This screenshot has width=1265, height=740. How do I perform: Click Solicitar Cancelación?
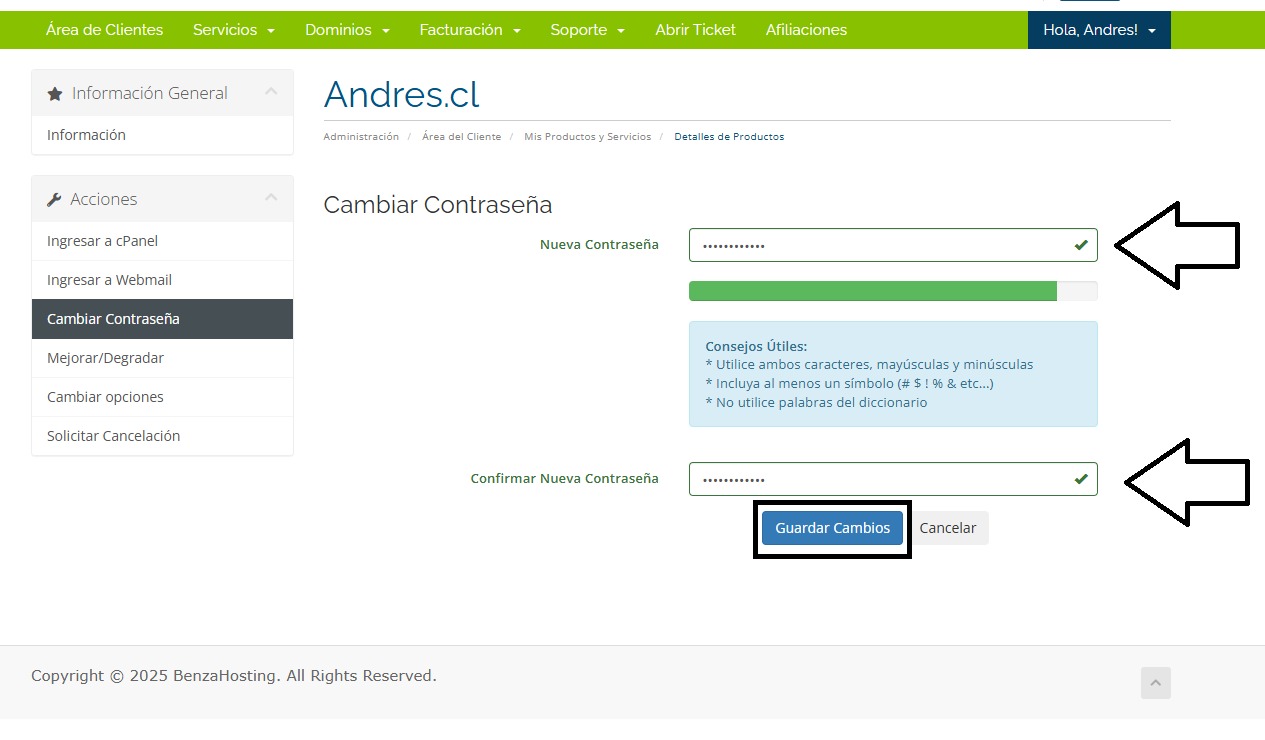point(162,436)
